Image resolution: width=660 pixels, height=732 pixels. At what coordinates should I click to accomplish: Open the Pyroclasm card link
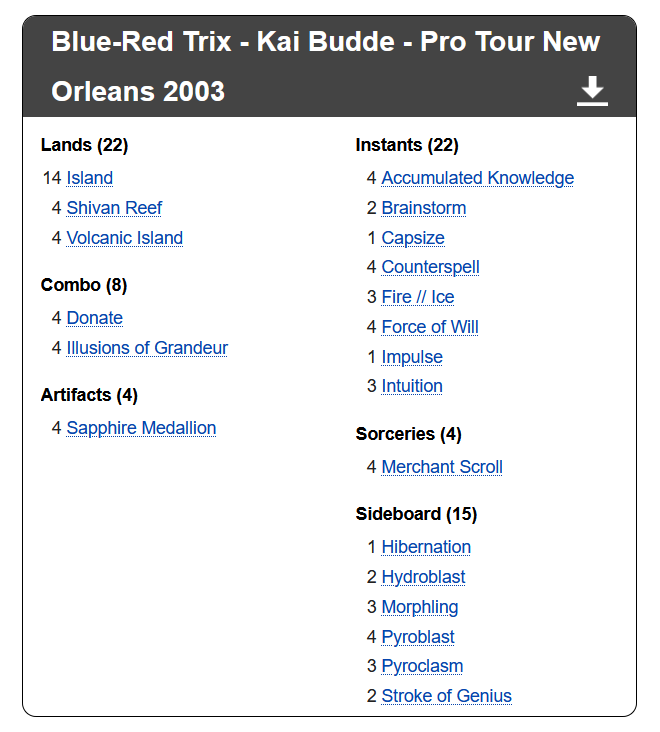coord(422,666)
